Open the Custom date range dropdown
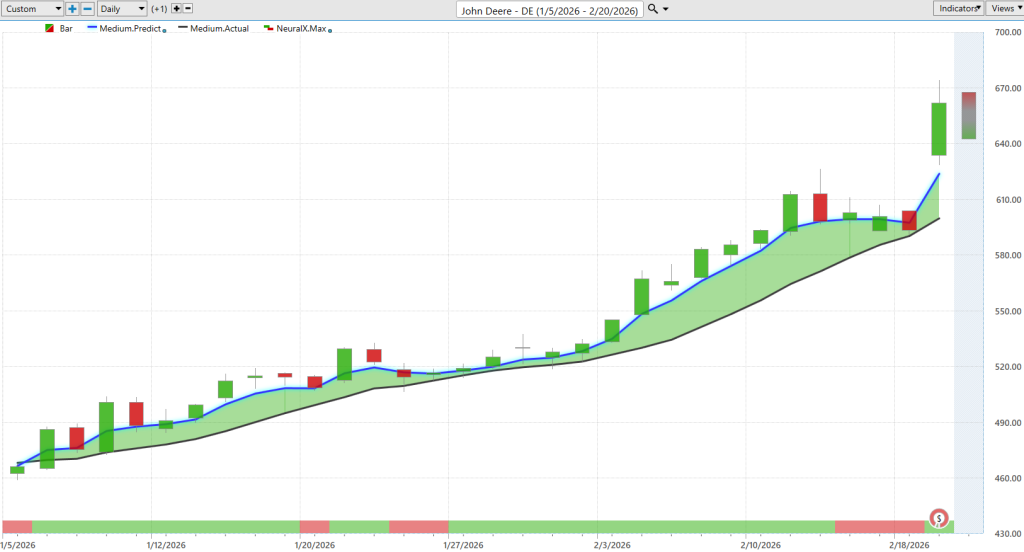Screen dimensions: 1024x552 pos(32,9)
